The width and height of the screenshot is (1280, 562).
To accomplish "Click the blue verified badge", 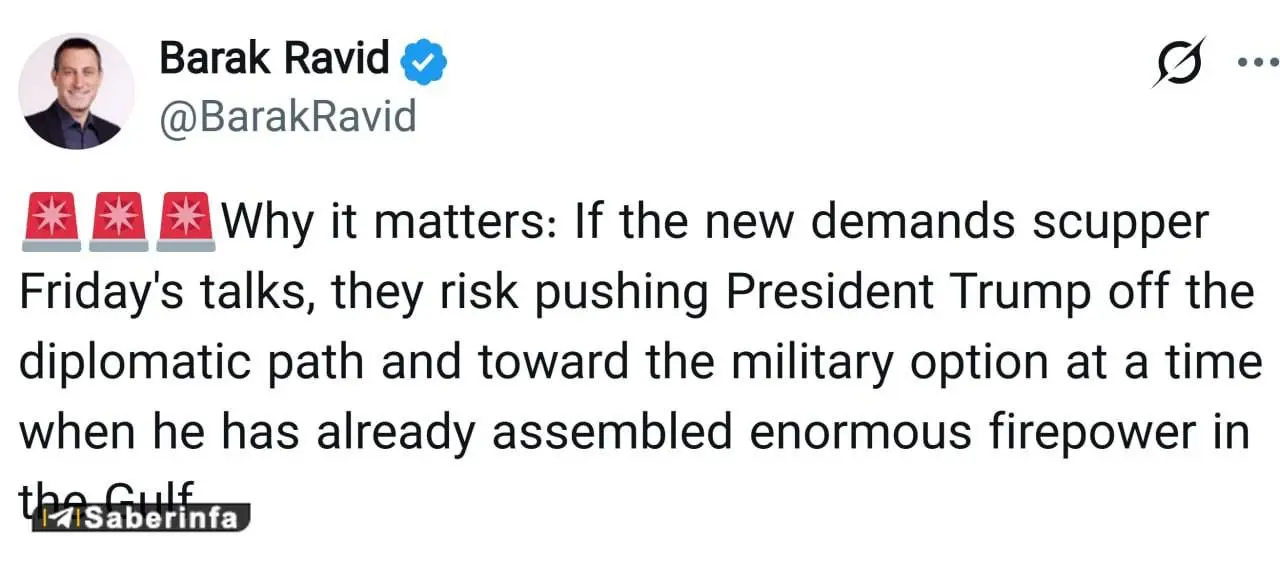I will click(x=423, y=63).
